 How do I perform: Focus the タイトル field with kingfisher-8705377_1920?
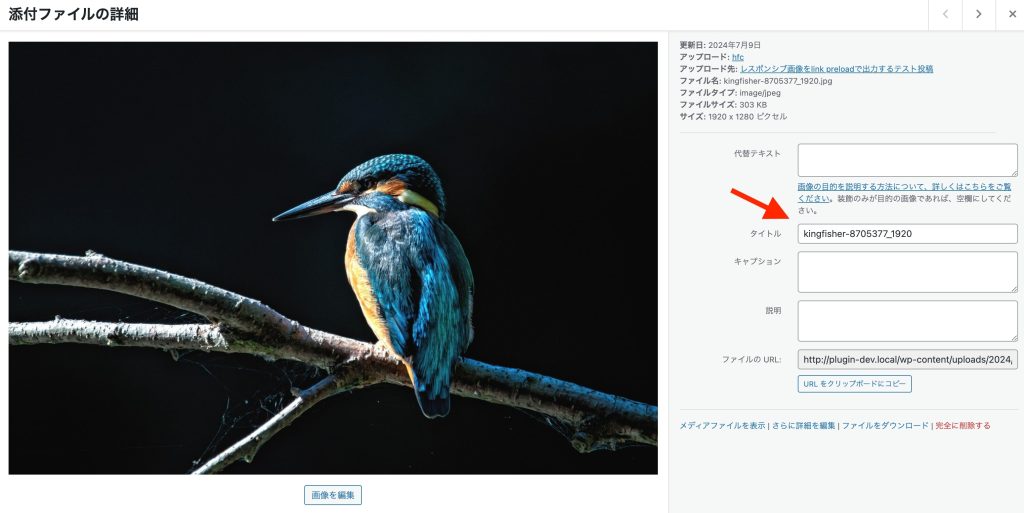907,234
